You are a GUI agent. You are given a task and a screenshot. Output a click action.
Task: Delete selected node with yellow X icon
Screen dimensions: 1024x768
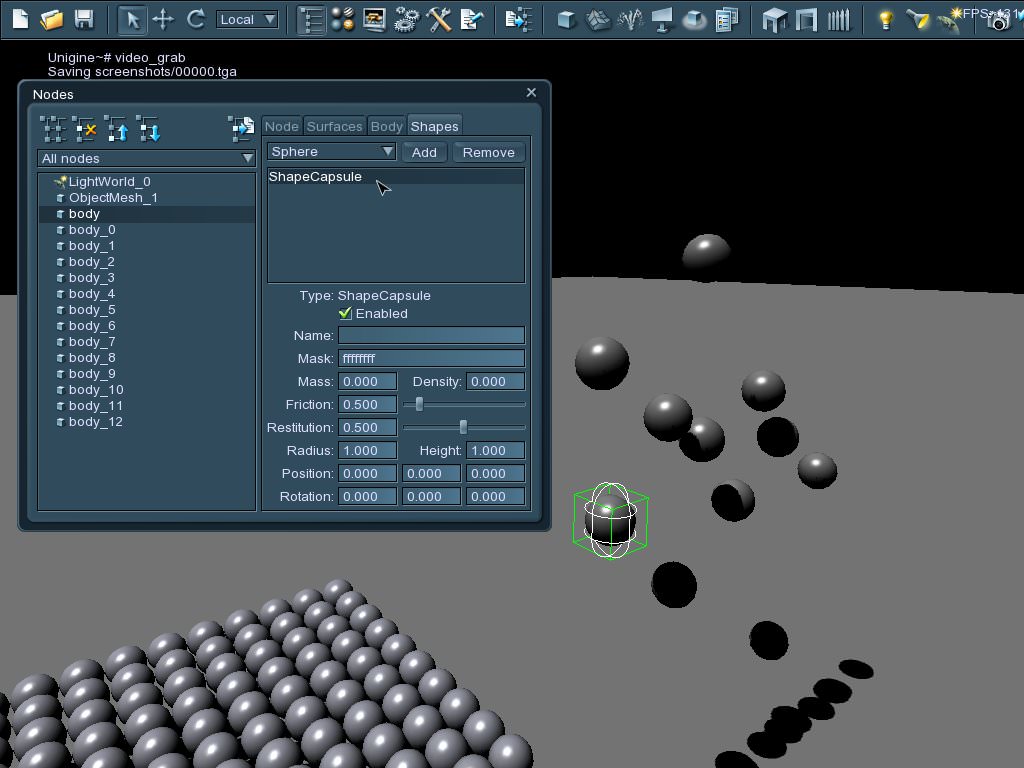85,129
